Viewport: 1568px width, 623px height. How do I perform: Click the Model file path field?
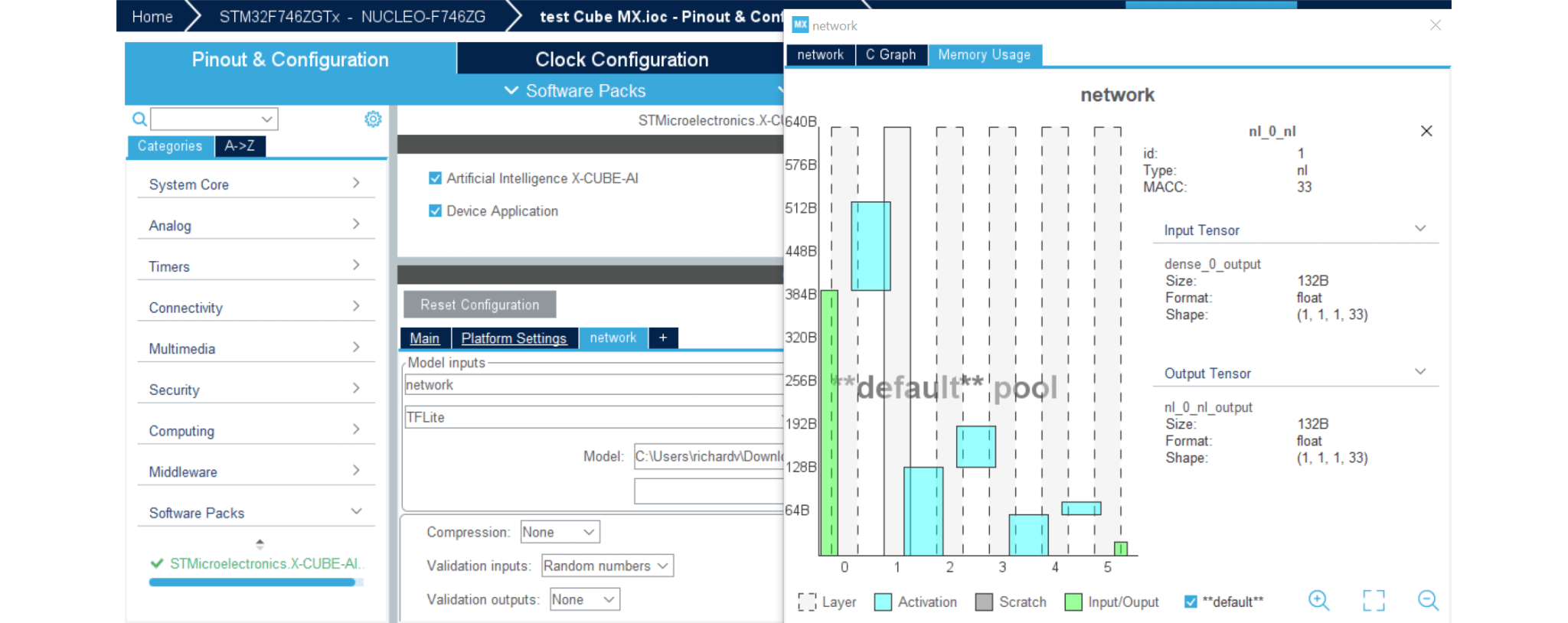(x=708, y=456)
